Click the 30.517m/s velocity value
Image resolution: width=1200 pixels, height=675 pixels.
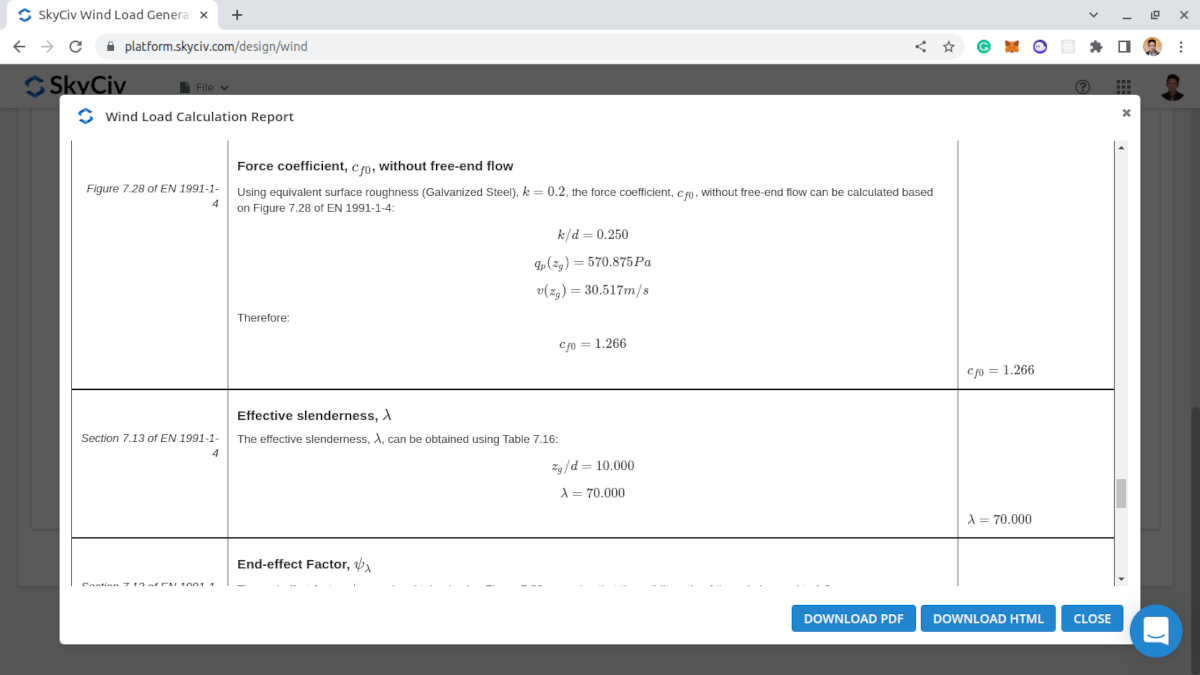618,290
